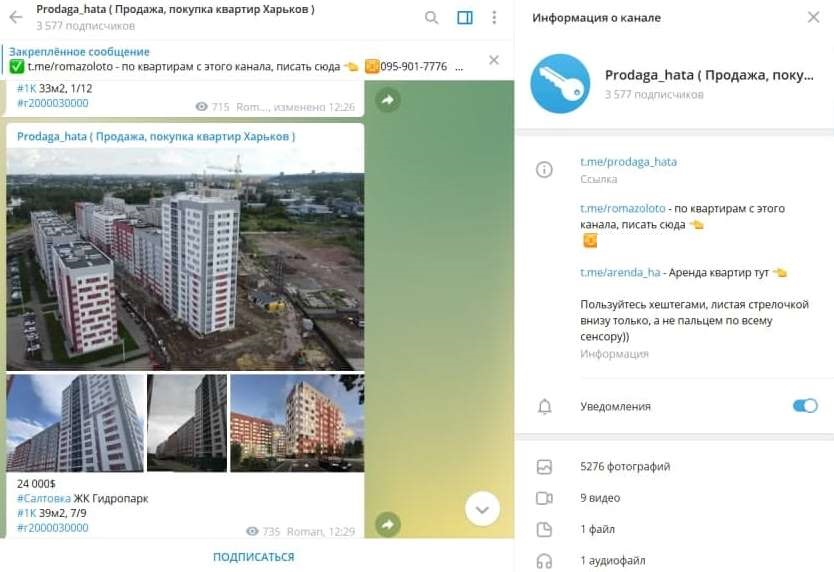Viewport: 834px width, 572px height.
Task: Click the bell icon beside Уведомления
Action: pyautogui.click(x=544, y=407)
